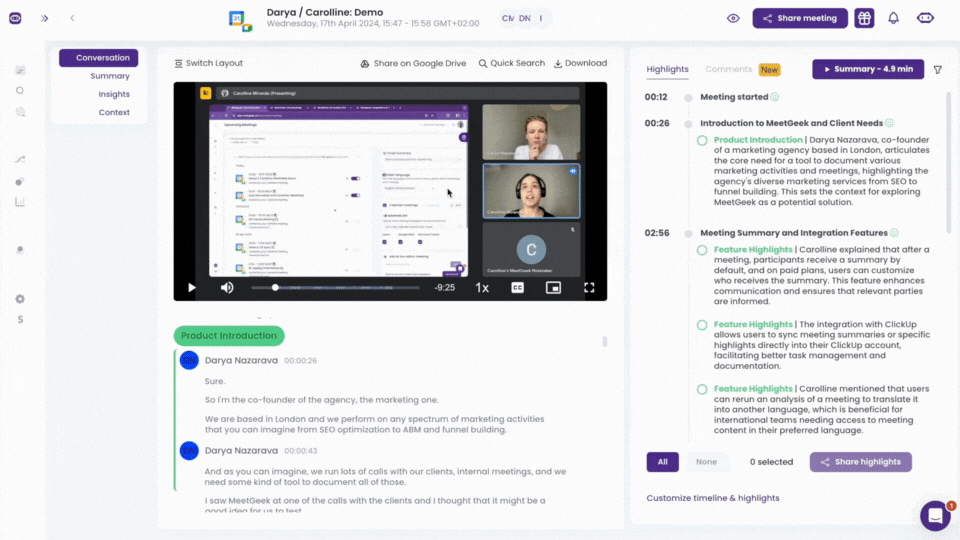The width and height of the screenshot is (960, 540).
Task: Open the gift rewards icon
Action: pyautogui.click(x=864, y=18)
